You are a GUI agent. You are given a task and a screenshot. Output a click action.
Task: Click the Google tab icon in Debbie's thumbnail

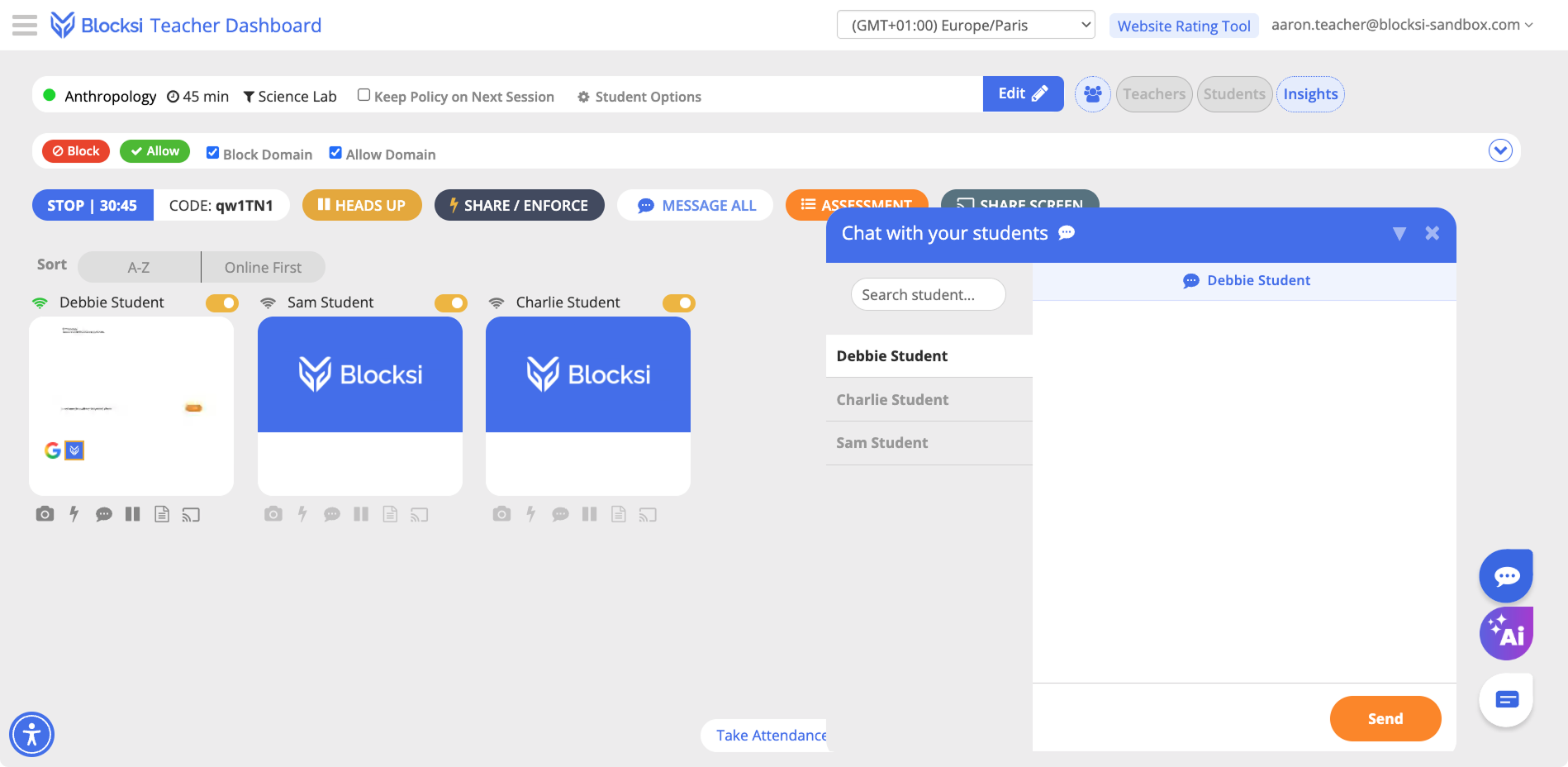click(53, 450)
